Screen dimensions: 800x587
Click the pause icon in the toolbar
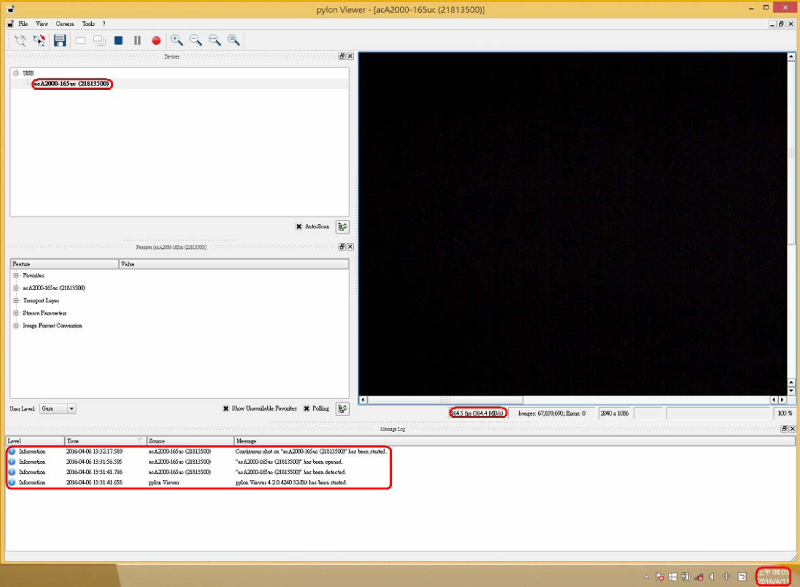(137, 41)
